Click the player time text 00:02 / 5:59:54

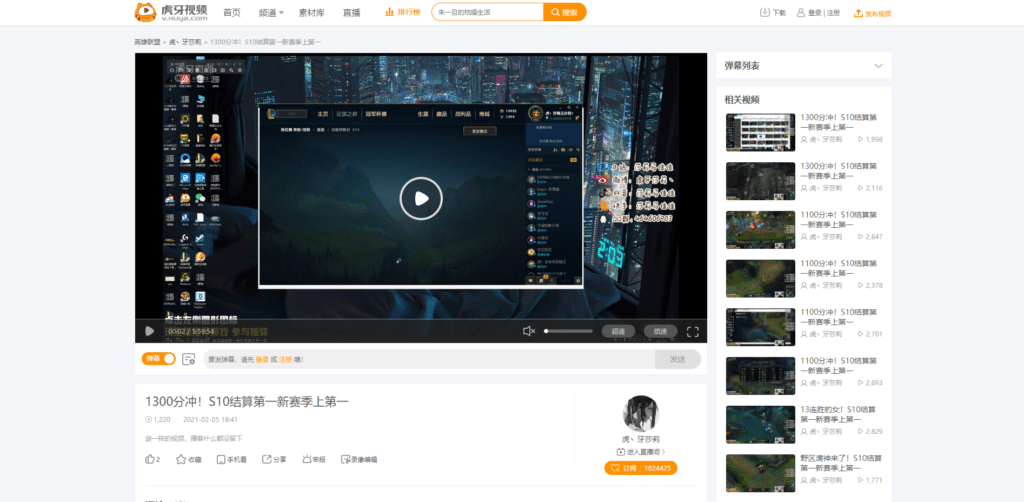pyautogui.click(x=191, y=332)
